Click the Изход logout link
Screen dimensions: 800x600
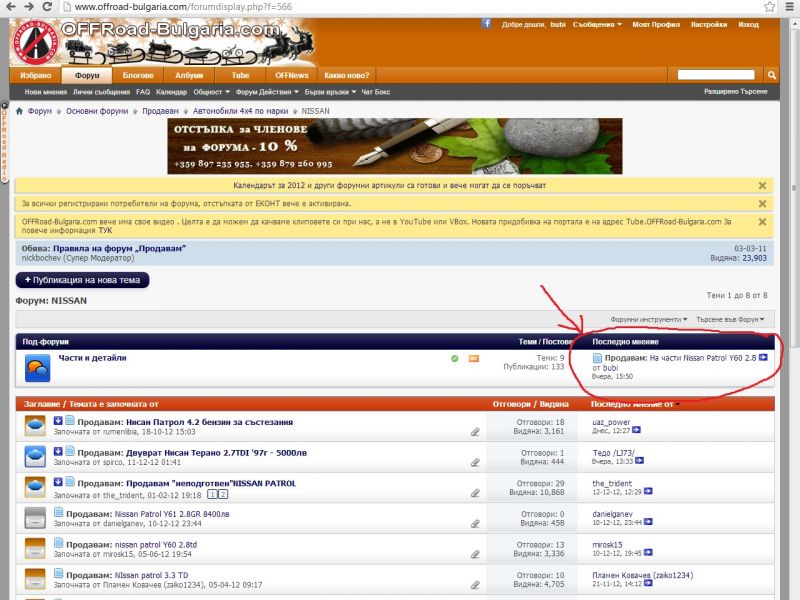tap(748, 24)
